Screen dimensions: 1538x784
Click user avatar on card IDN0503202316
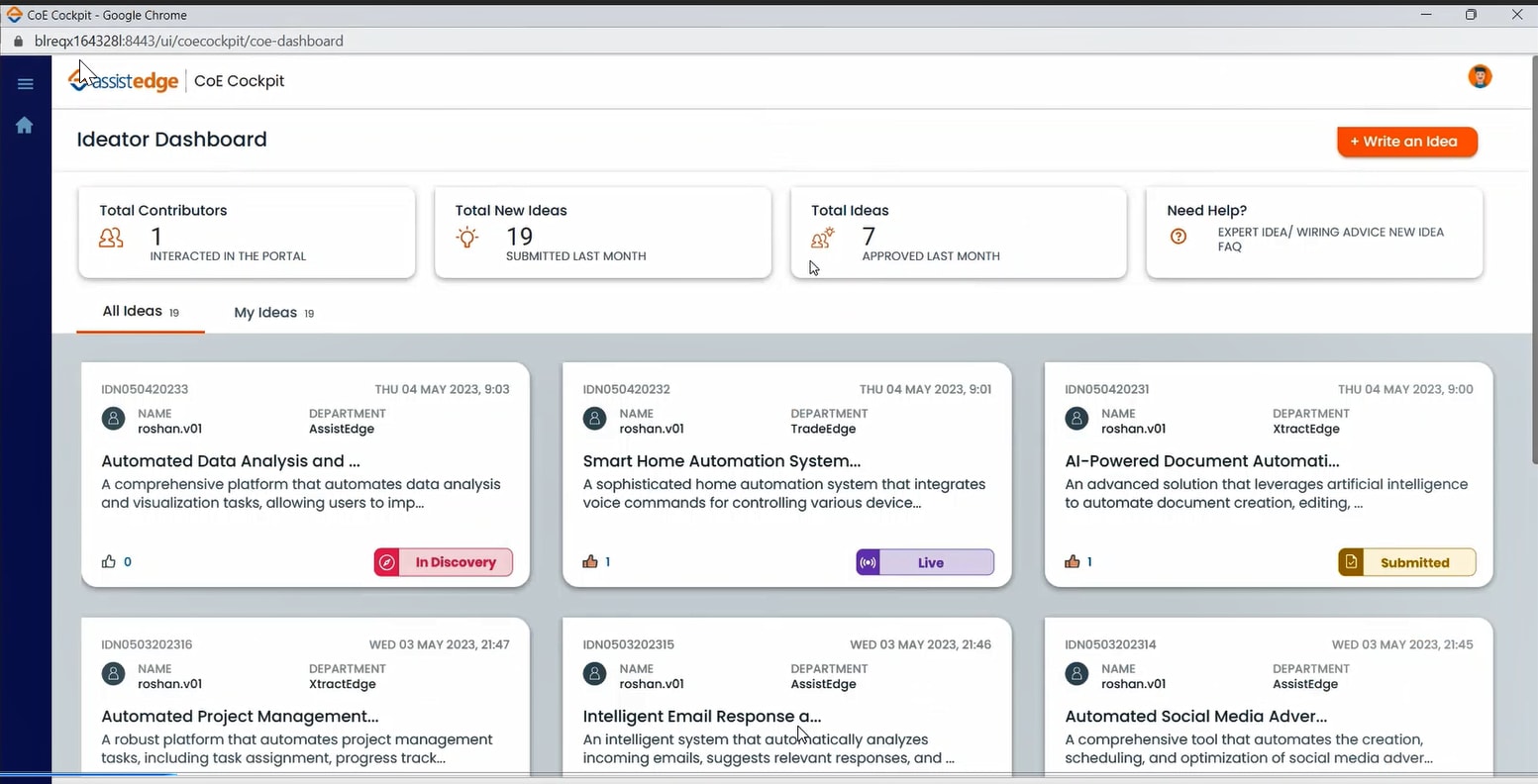point(114,674)
